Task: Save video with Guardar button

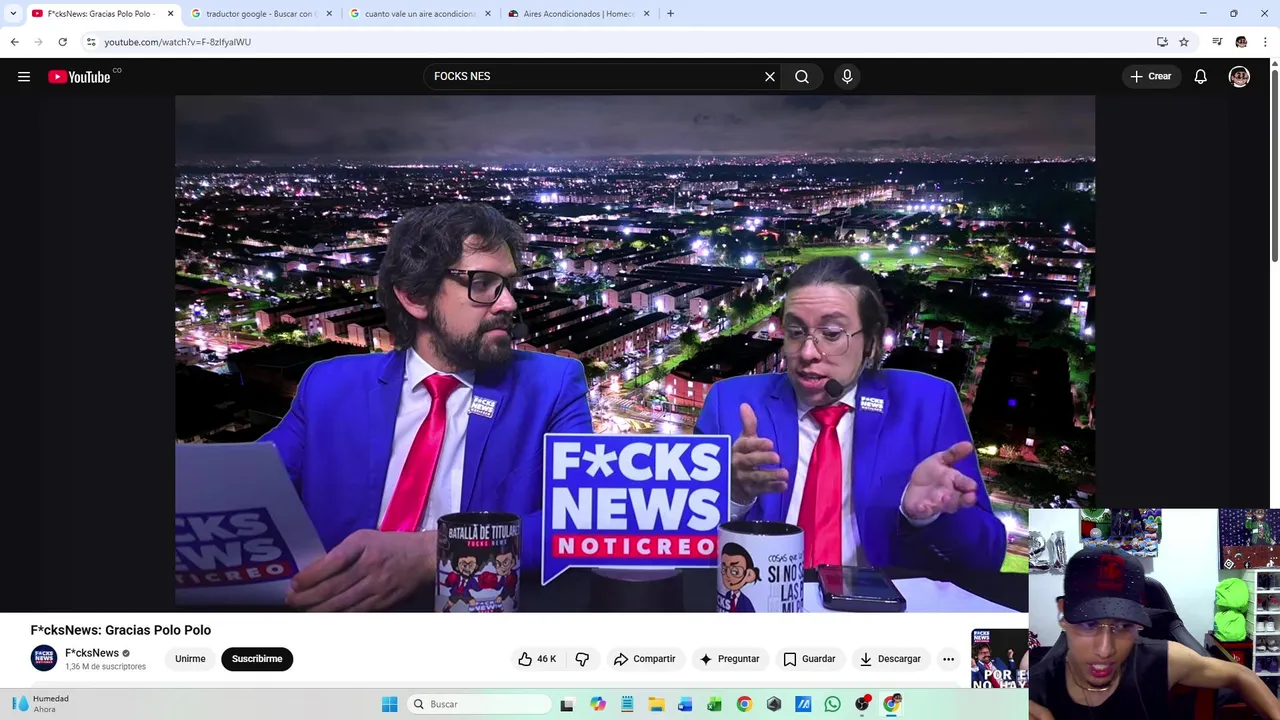Action: click(809, 659)
